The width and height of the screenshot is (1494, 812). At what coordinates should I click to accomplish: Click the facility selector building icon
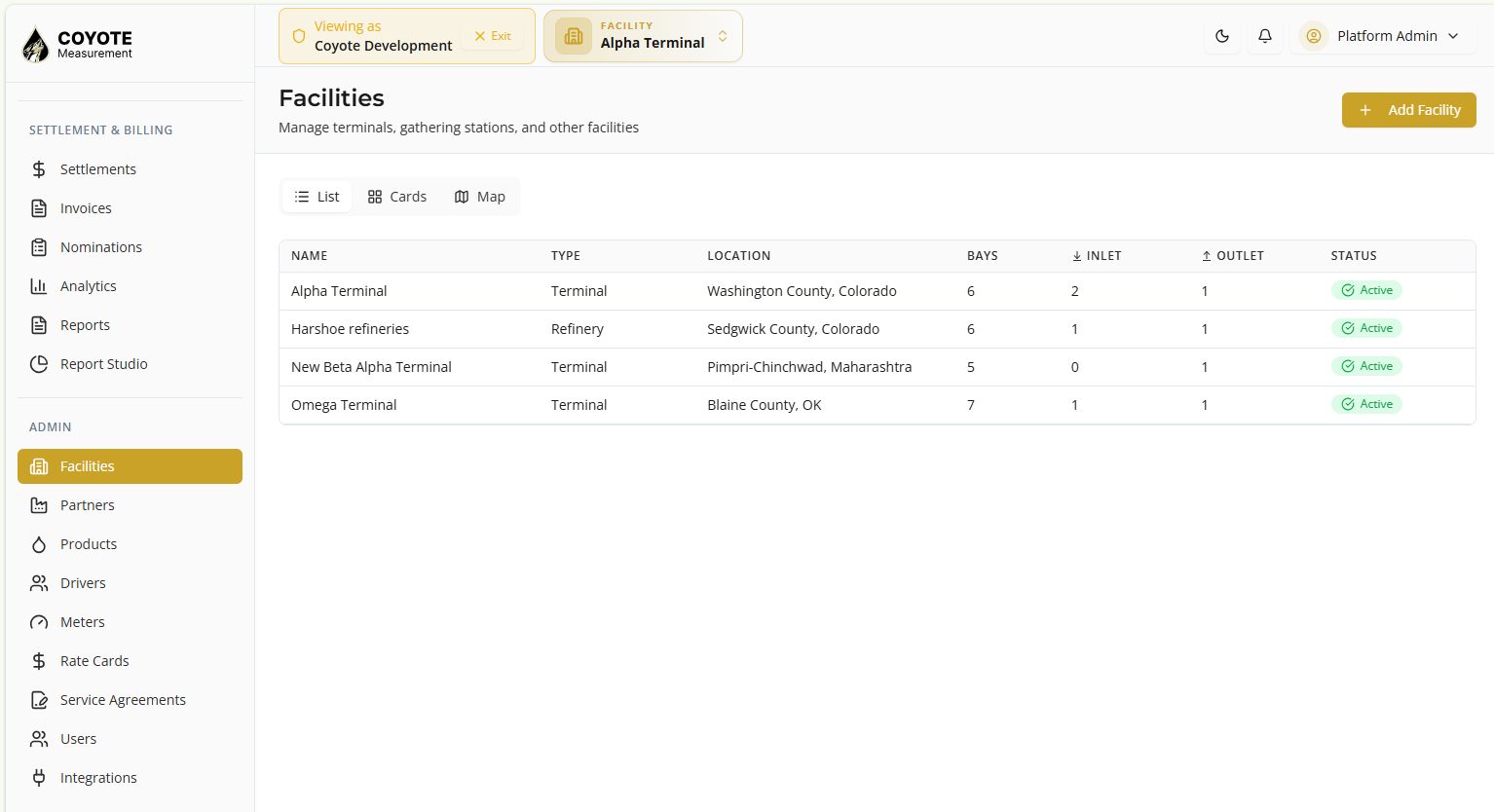tap(574, 36)
